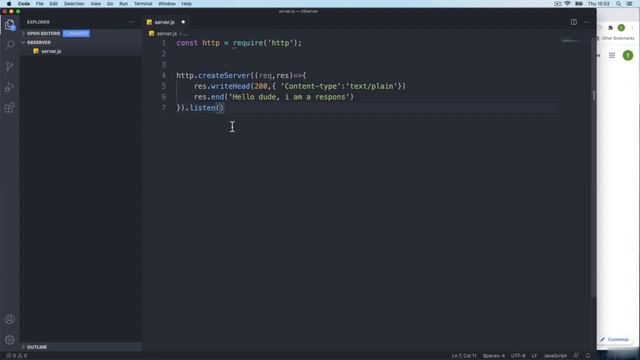Open the Edit menu

tap(53, 4)
